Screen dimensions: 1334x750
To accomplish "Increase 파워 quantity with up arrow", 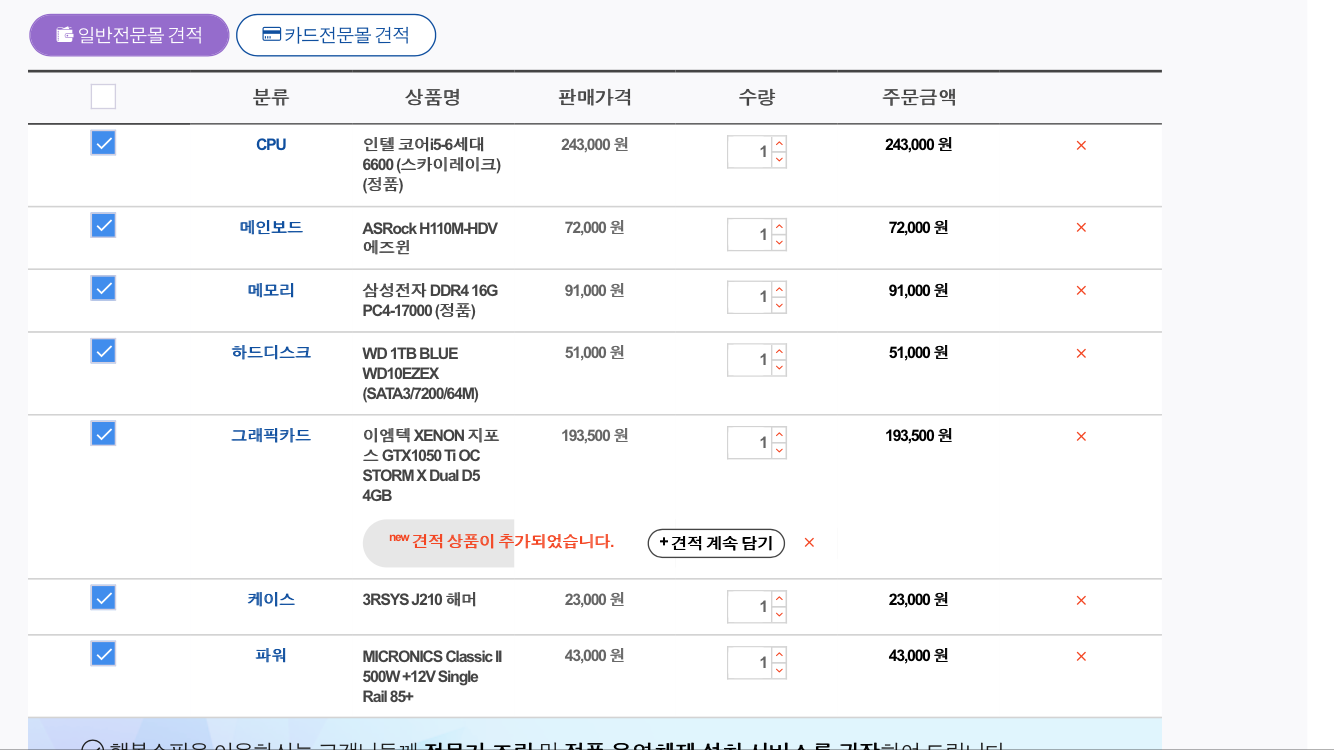I will tap(779, 654).
